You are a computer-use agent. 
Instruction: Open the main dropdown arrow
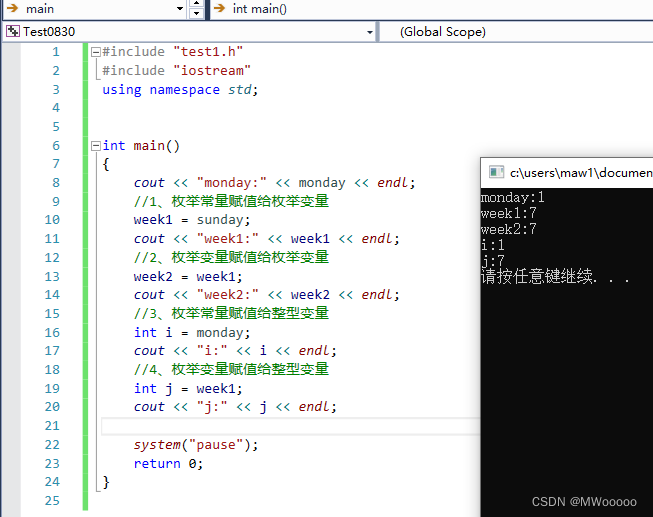(194, 9)
